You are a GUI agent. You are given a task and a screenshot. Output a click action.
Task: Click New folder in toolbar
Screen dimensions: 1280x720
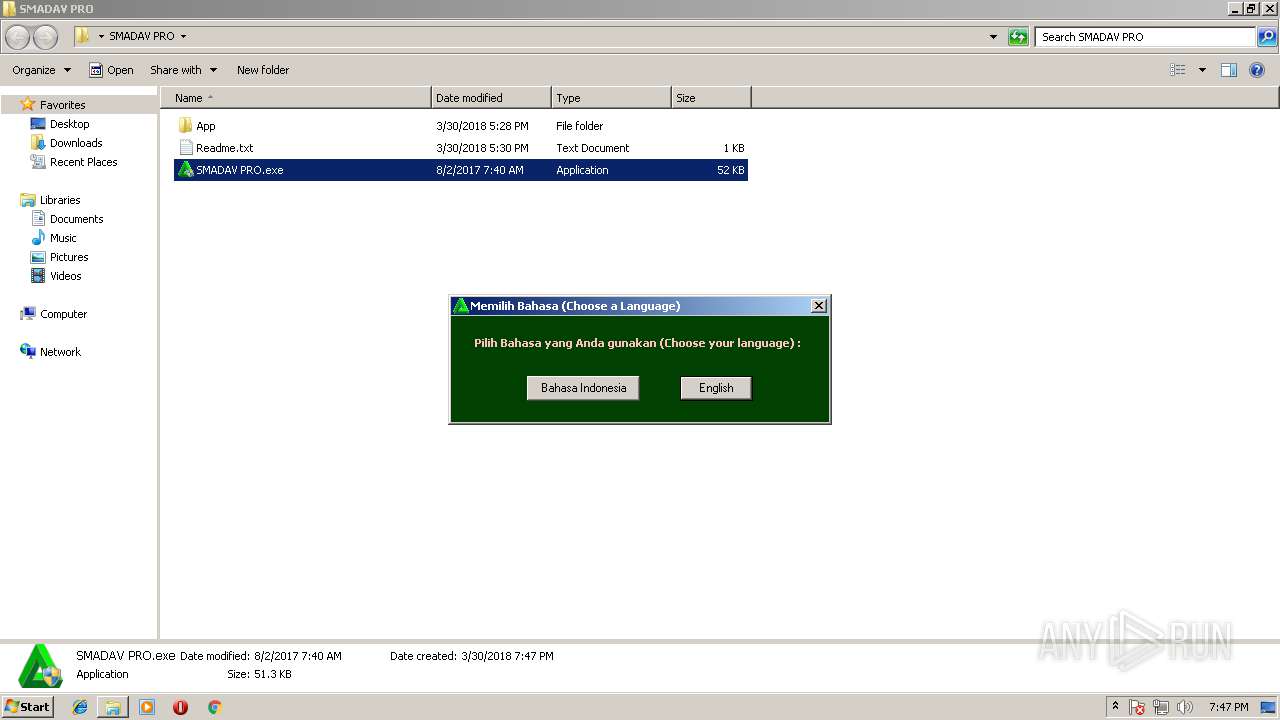263,70
